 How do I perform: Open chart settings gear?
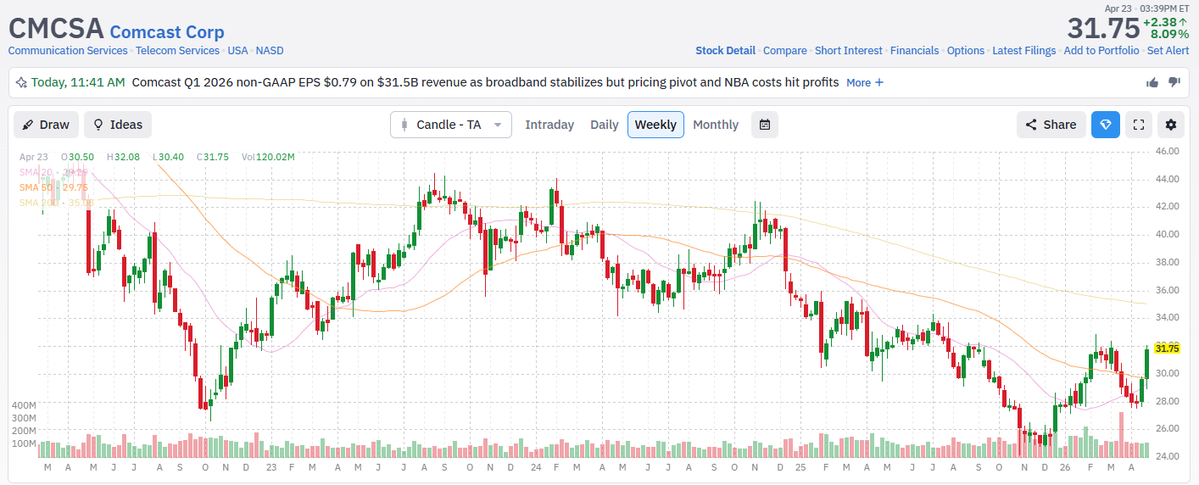point(1171,125)
